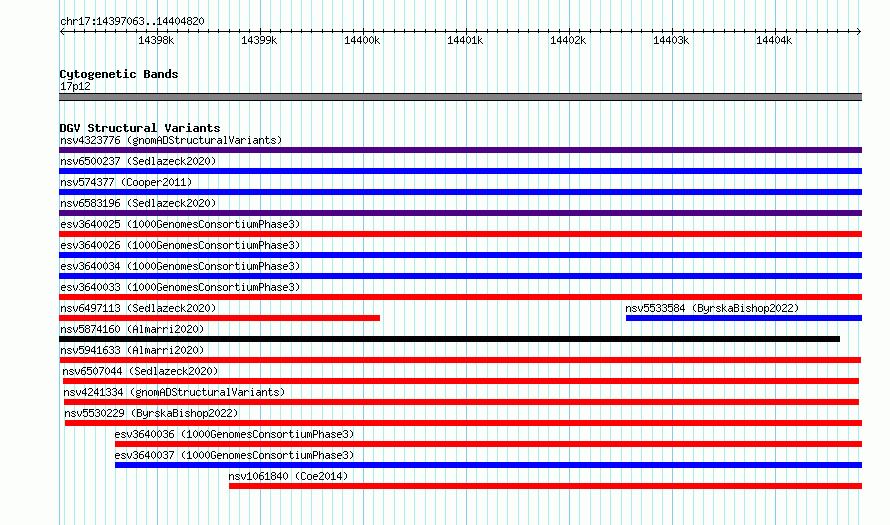Click the nsv6507044 (Sedlazeck2020) red bar
This screenshot has height=525, width=890.
tap(460, 381)
